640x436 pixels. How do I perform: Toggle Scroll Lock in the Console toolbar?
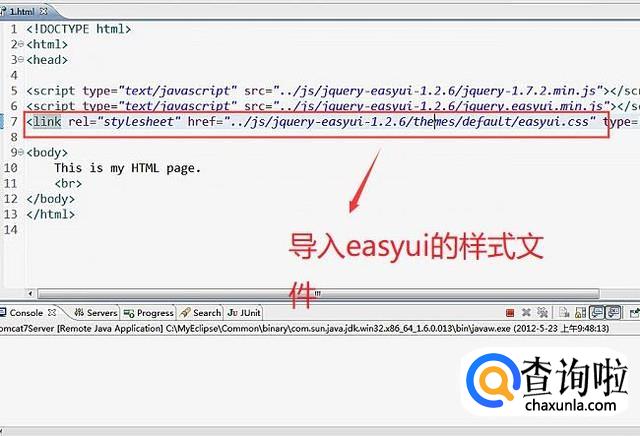point(580,313)
